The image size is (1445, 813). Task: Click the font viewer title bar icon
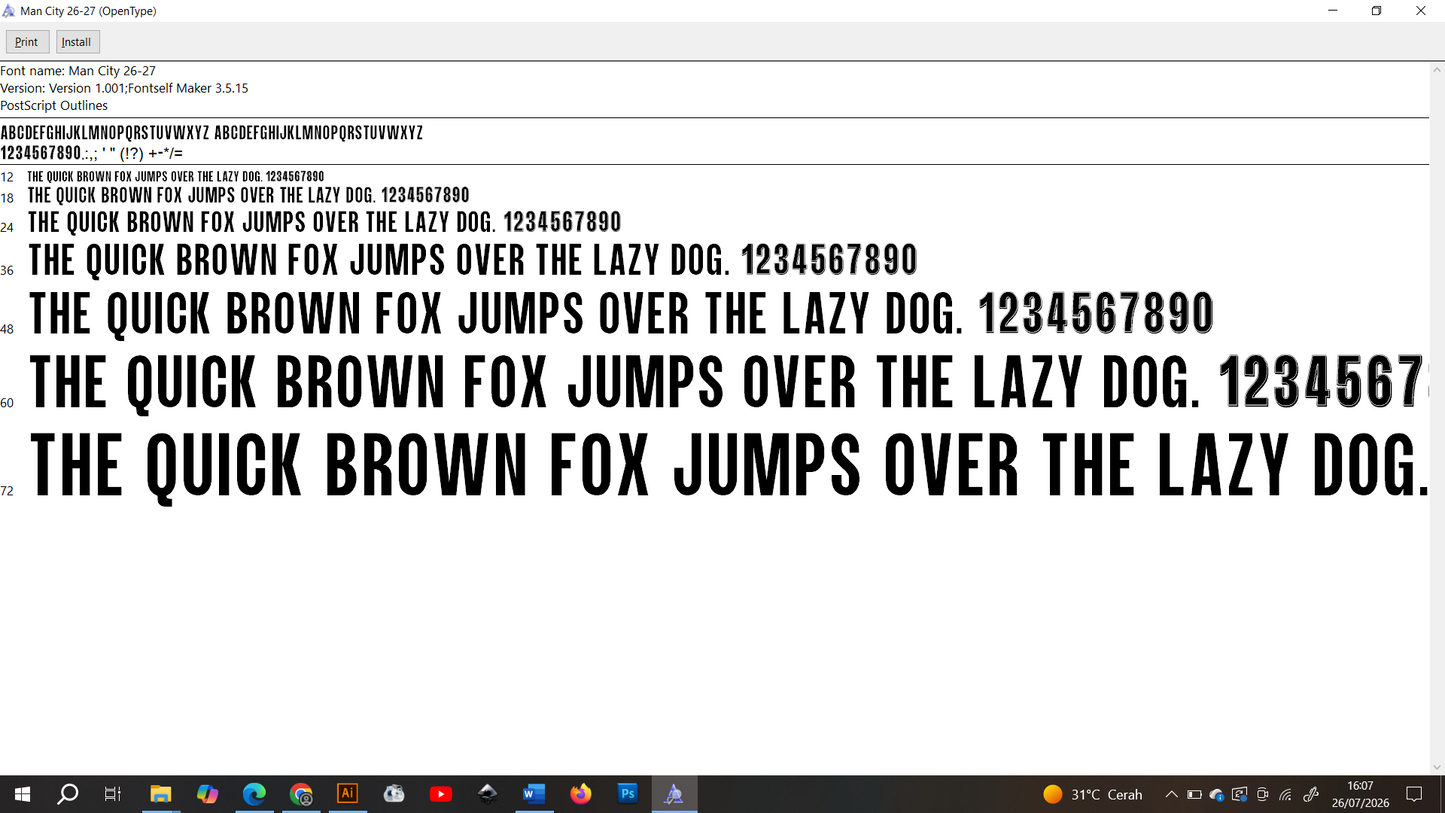(9, 11)
